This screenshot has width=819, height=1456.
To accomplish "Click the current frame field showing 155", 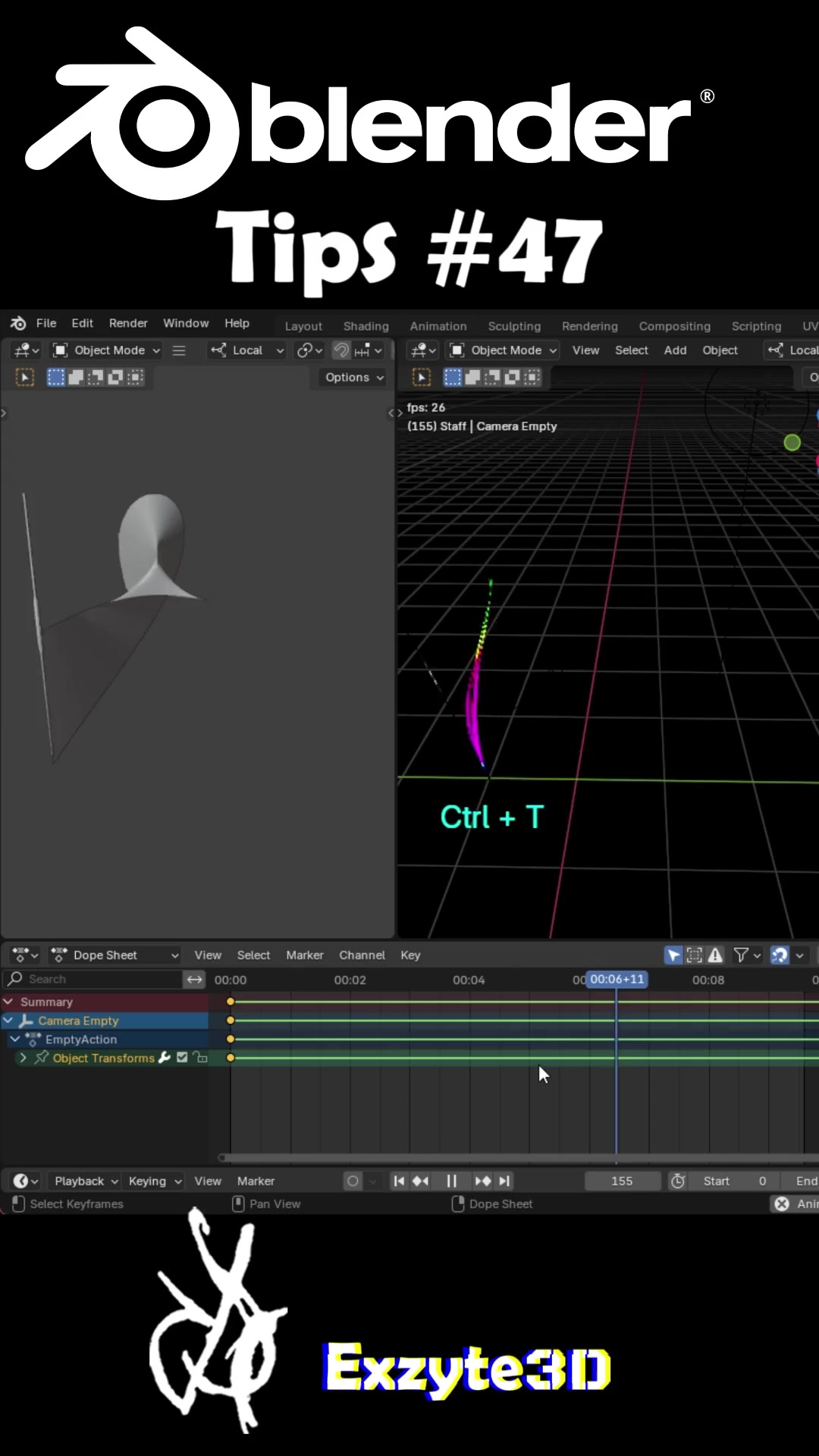I will (x=622, y=1181).
